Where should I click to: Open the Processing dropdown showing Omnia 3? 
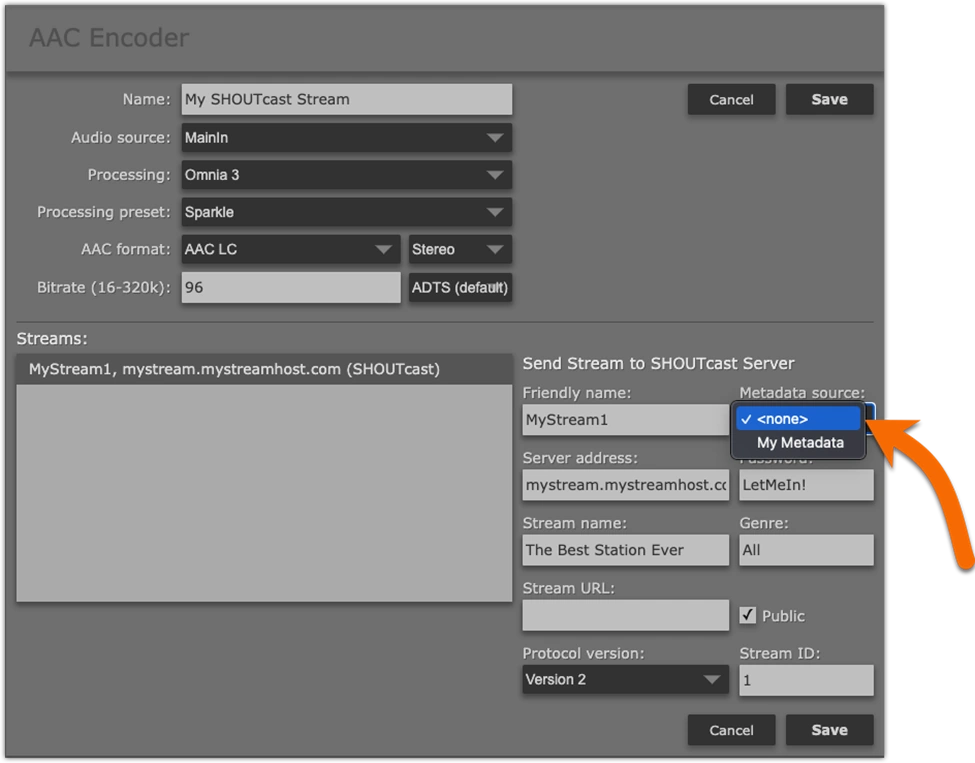[346, 175]
